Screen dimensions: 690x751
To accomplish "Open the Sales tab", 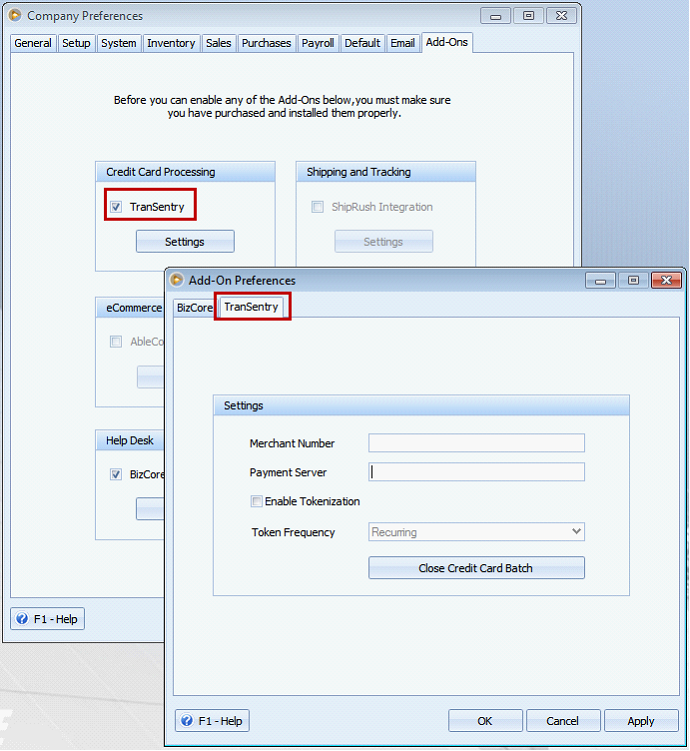I will (218, 43).
